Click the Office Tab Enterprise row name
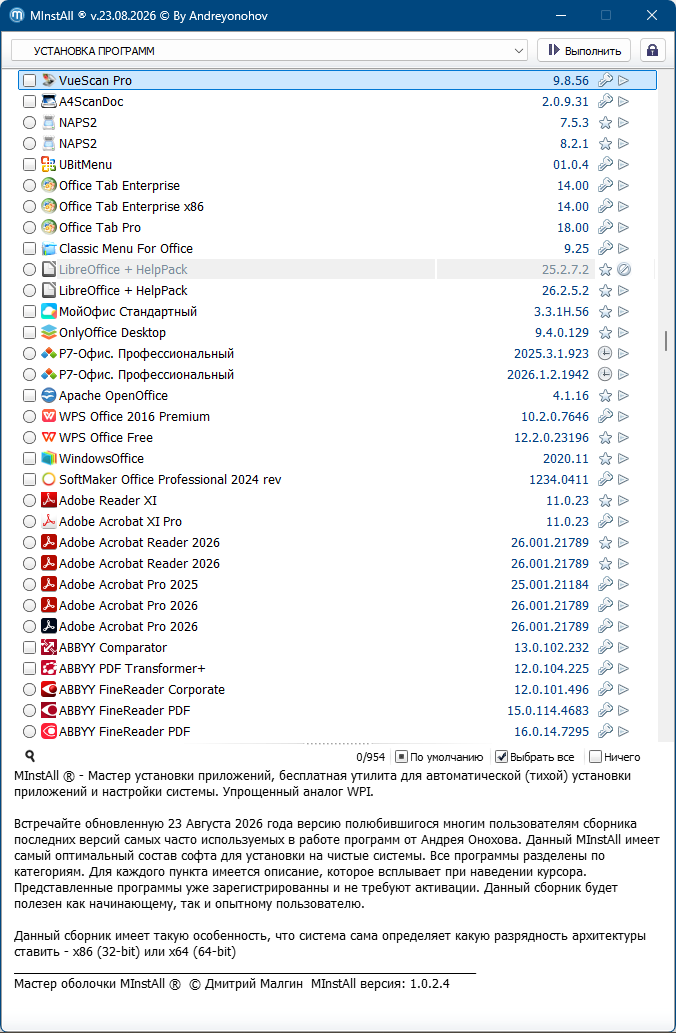Viewport: 676px width, 1033px height. (119, 186)
